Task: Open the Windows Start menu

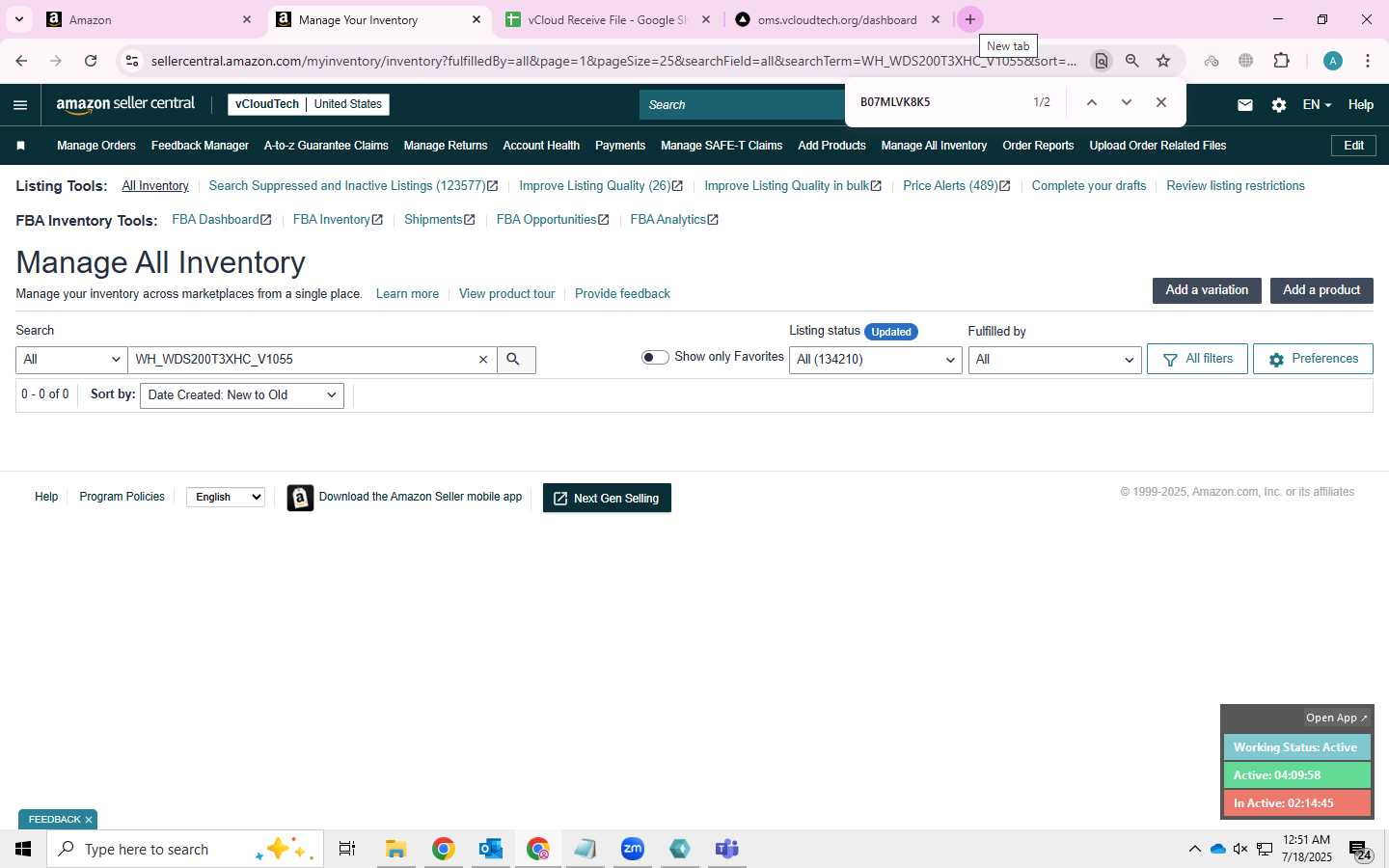Action: coord(23,849)
